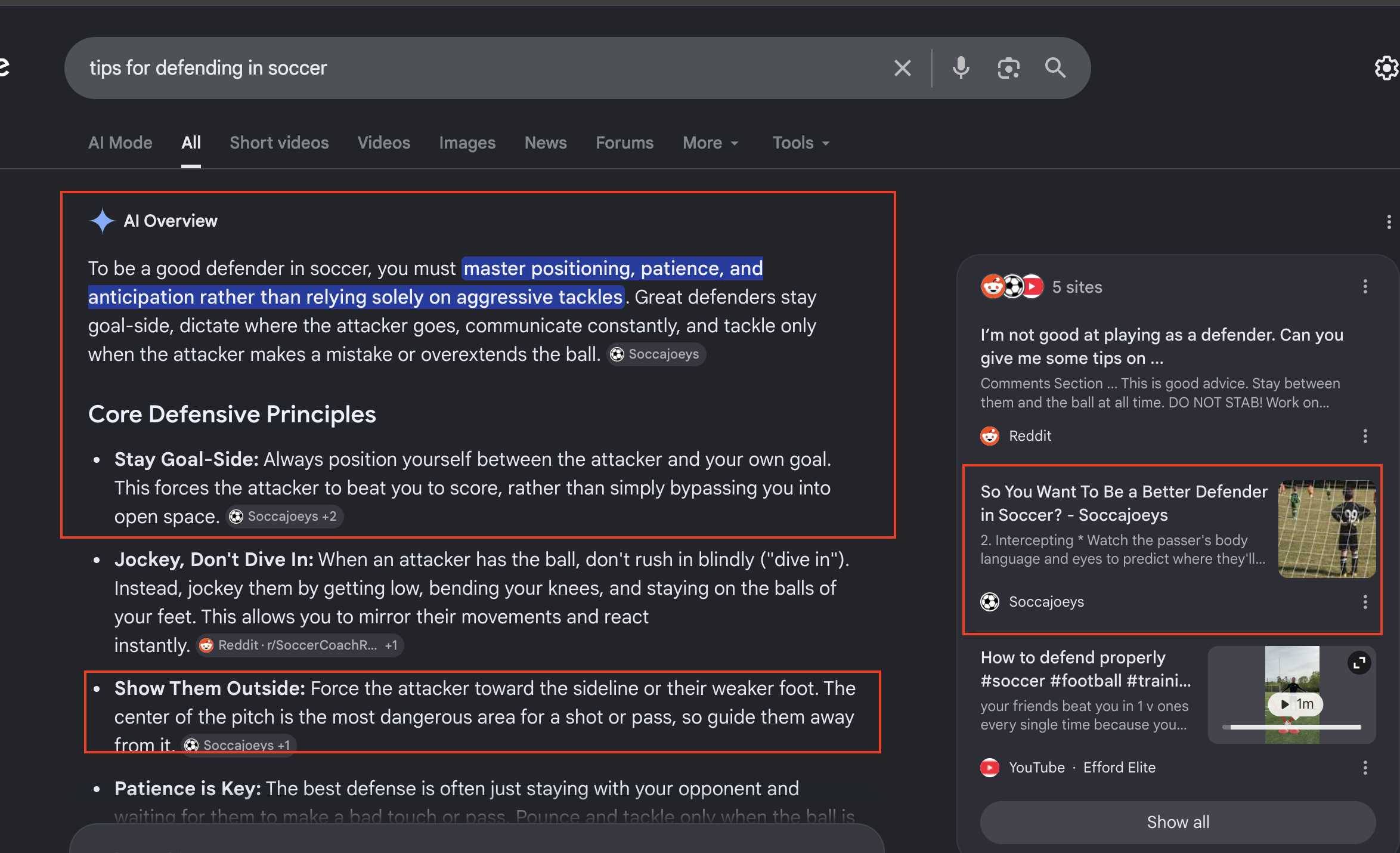Click the Soccajoeys source name under the article

[1046, 602]
